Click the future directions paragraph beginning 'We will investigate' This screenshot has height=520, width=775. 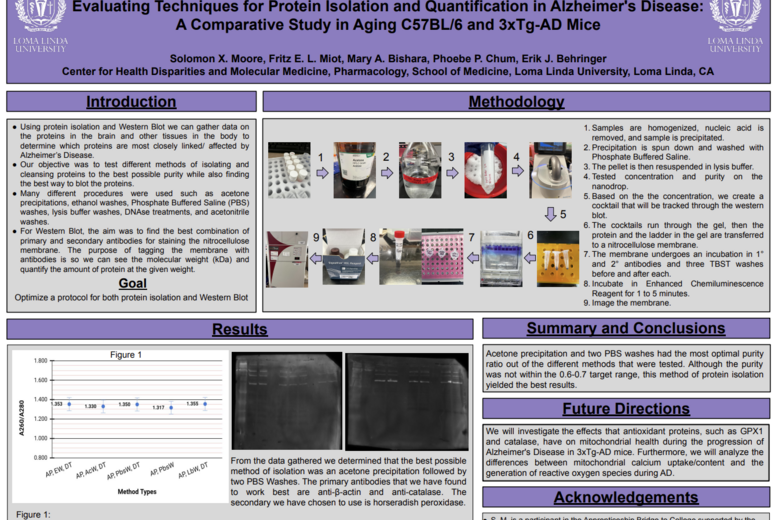(624, 452)
